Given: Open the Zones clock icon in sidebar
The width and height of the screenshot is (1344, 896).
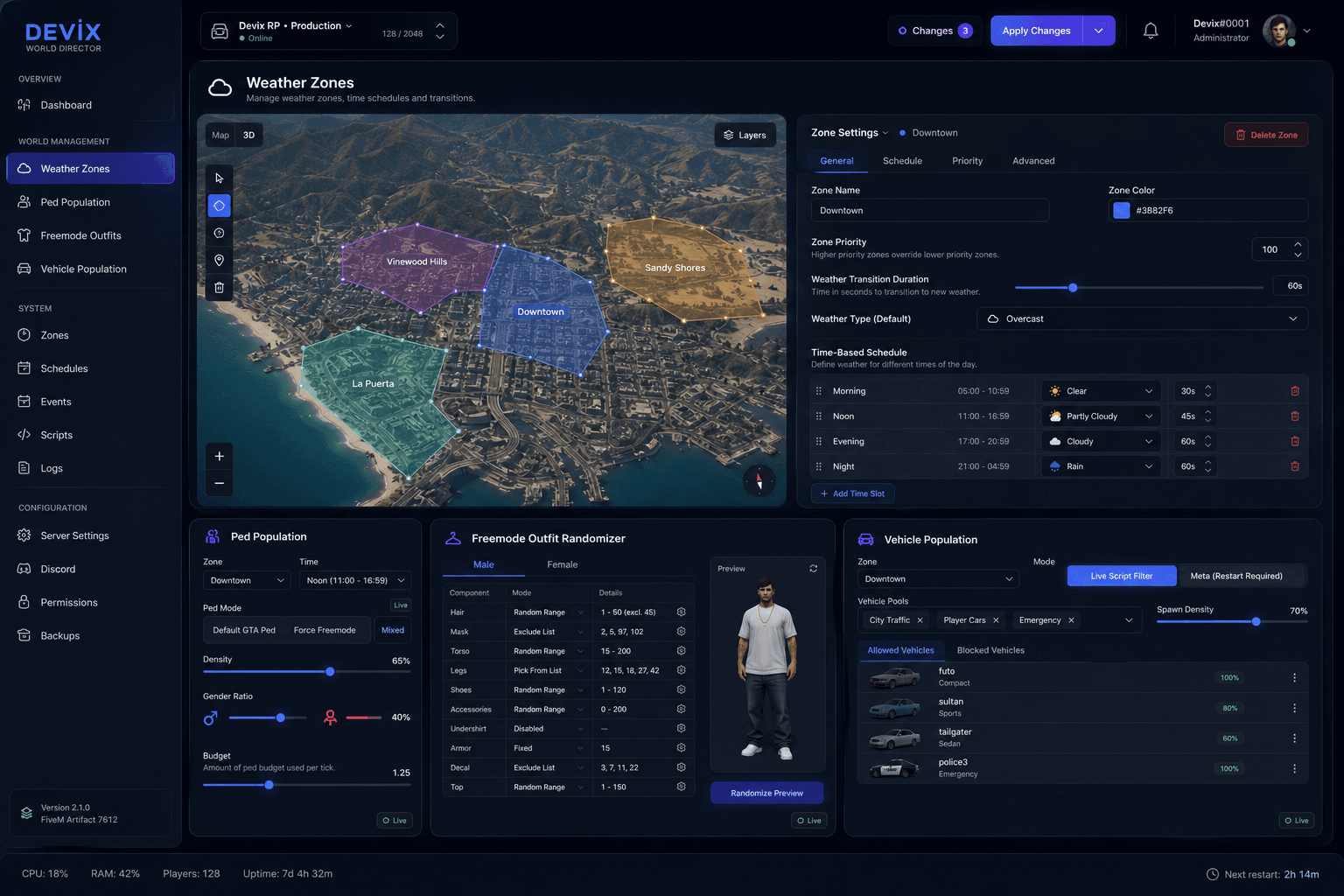Looking at the screenshot, I should [24, 335].
